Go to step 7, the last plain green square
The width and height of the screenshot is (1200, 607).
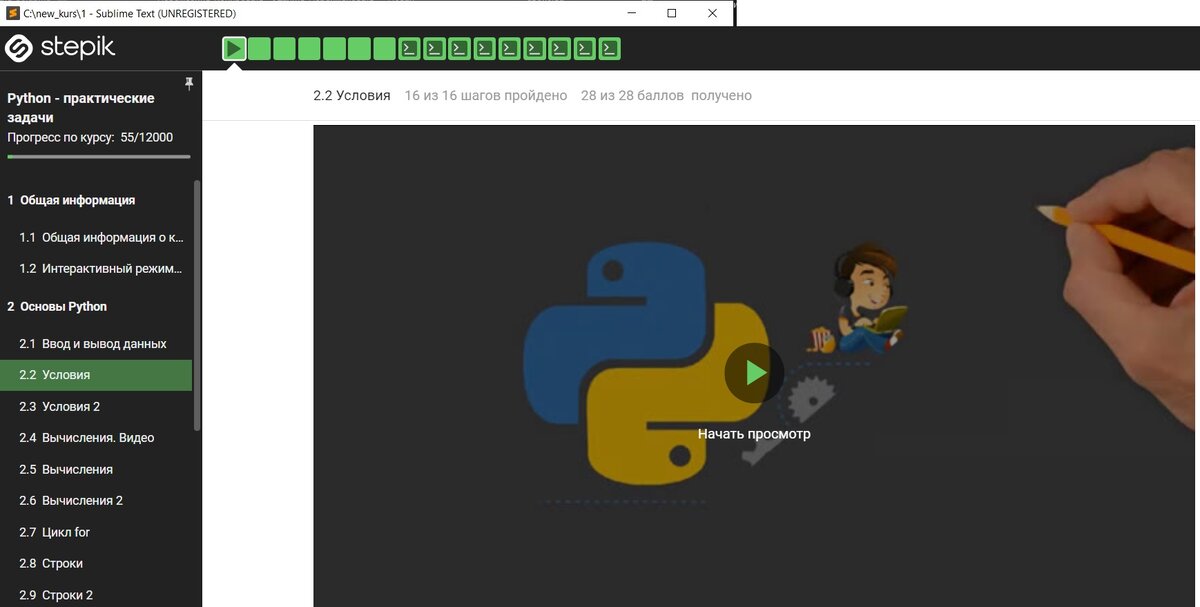385,48
